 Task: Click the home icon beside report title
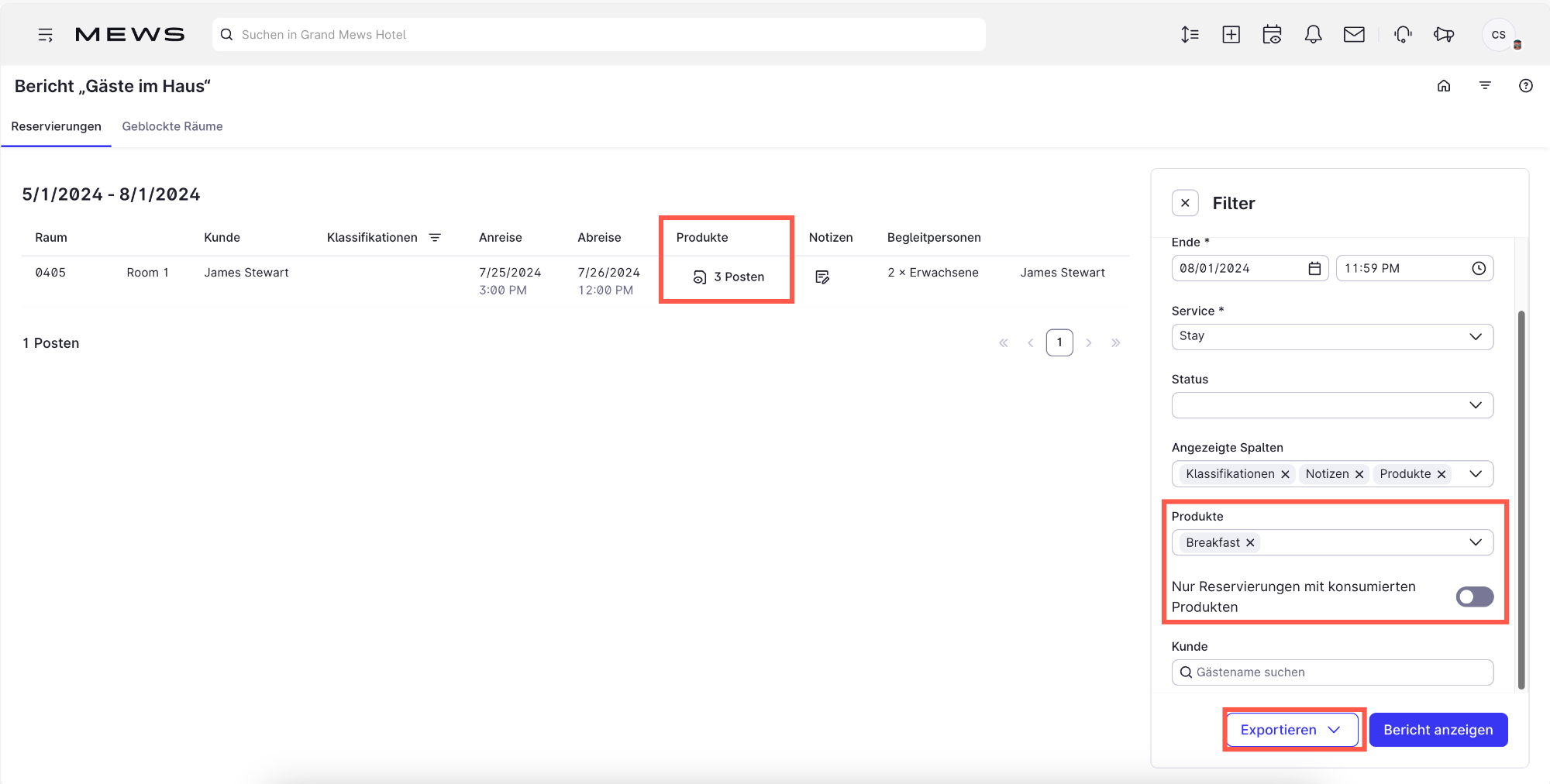point(1444,86)
